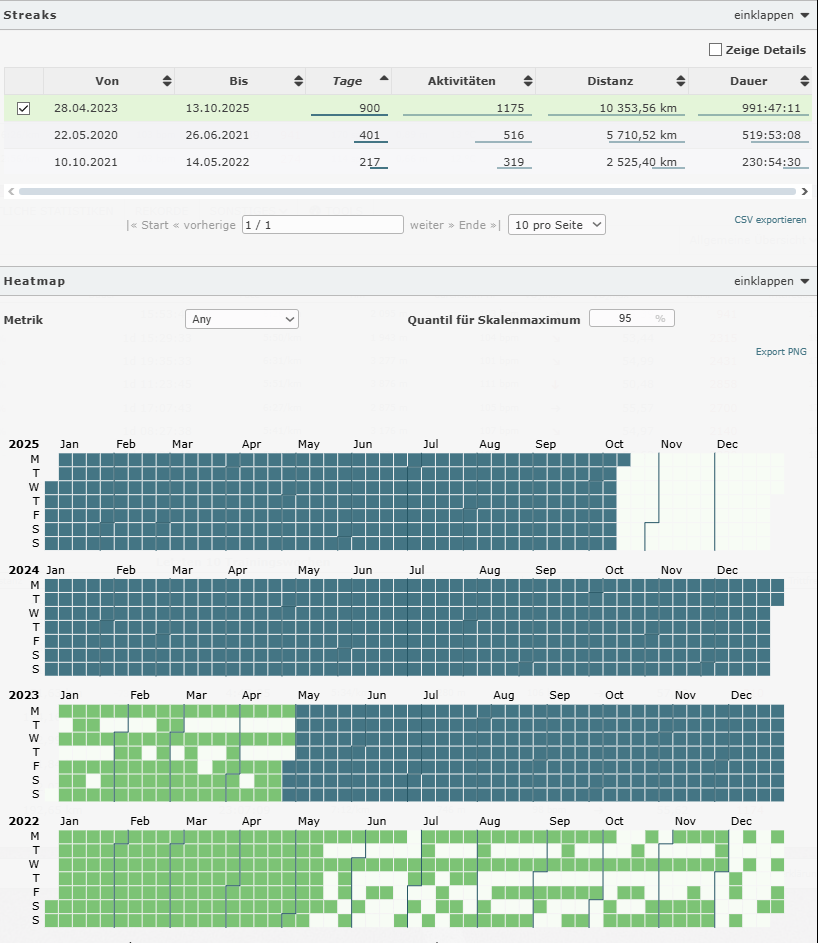Sort by the Von column sort icon
818x943 pixels.
tap(167, 81)
